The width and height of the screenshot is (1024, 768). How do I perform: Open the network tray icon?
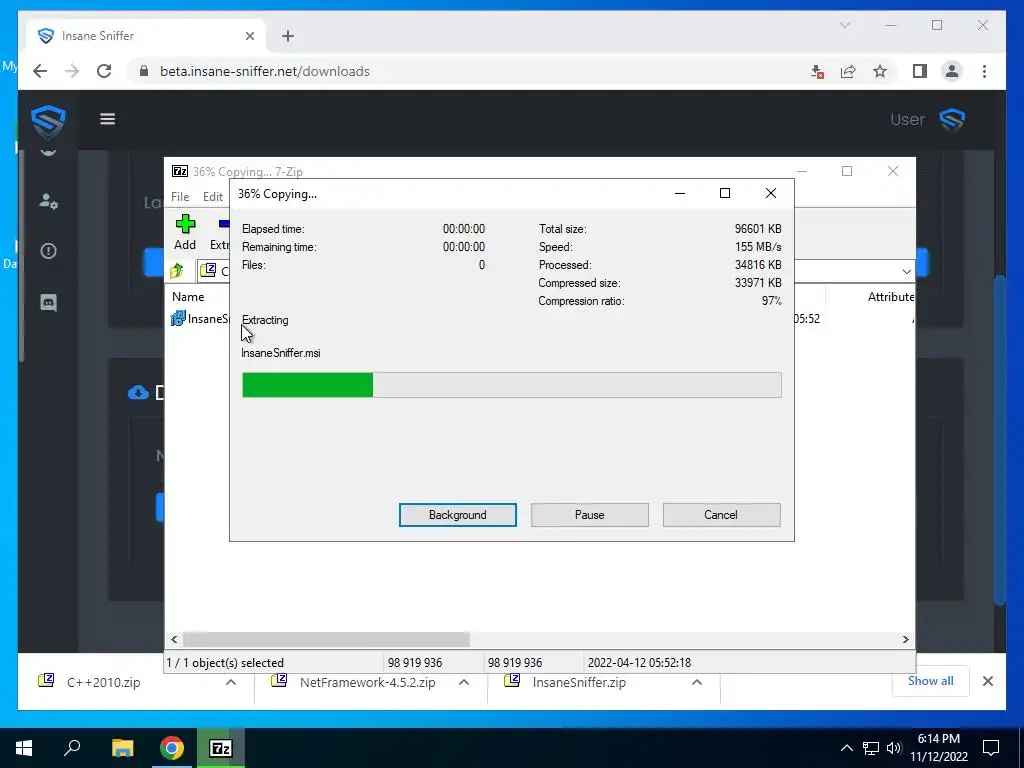[x=871, y=748]
